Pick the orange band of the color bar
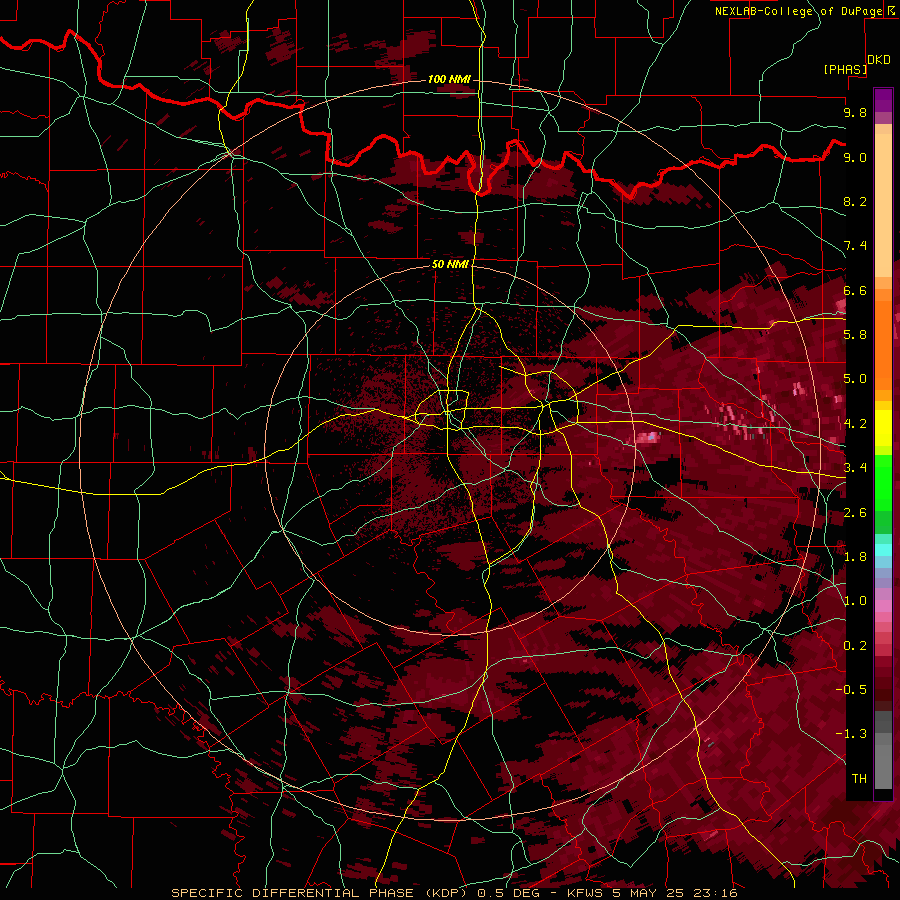This screenshot has height=900, width=900. click(x=883, y=344)
